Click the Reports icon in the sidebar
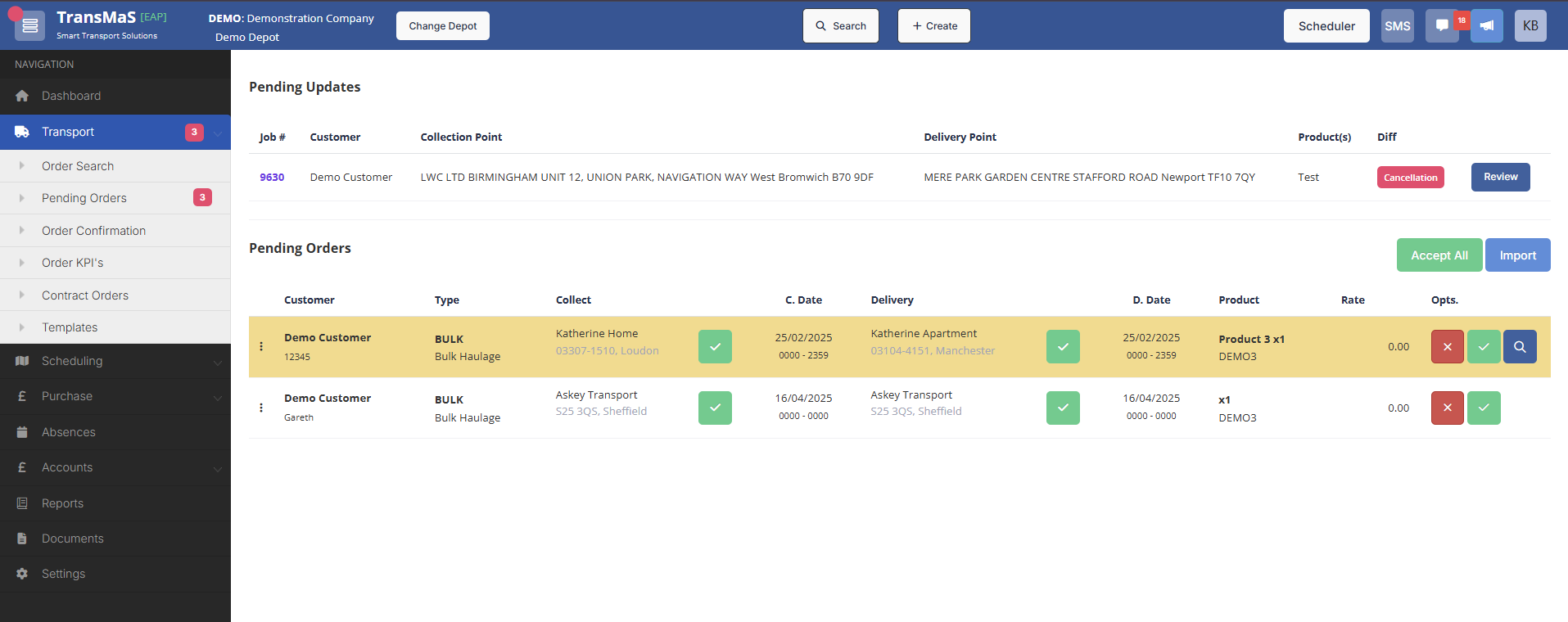Image resolution: width=1568 pixels, height=622 pixels. coord(22,503)
